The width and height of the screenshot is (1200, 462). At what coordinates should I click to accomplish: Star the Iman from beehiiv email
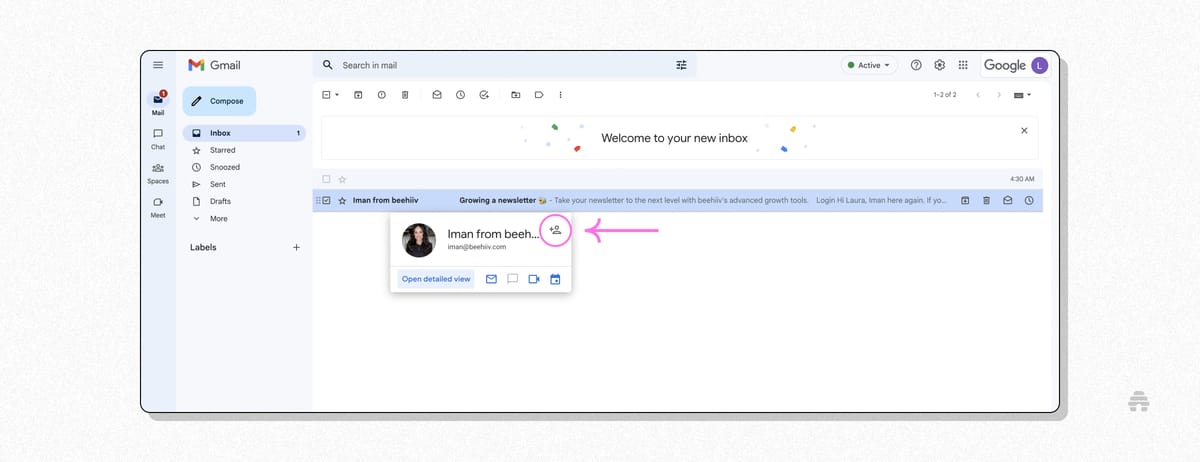click(342, 200)
